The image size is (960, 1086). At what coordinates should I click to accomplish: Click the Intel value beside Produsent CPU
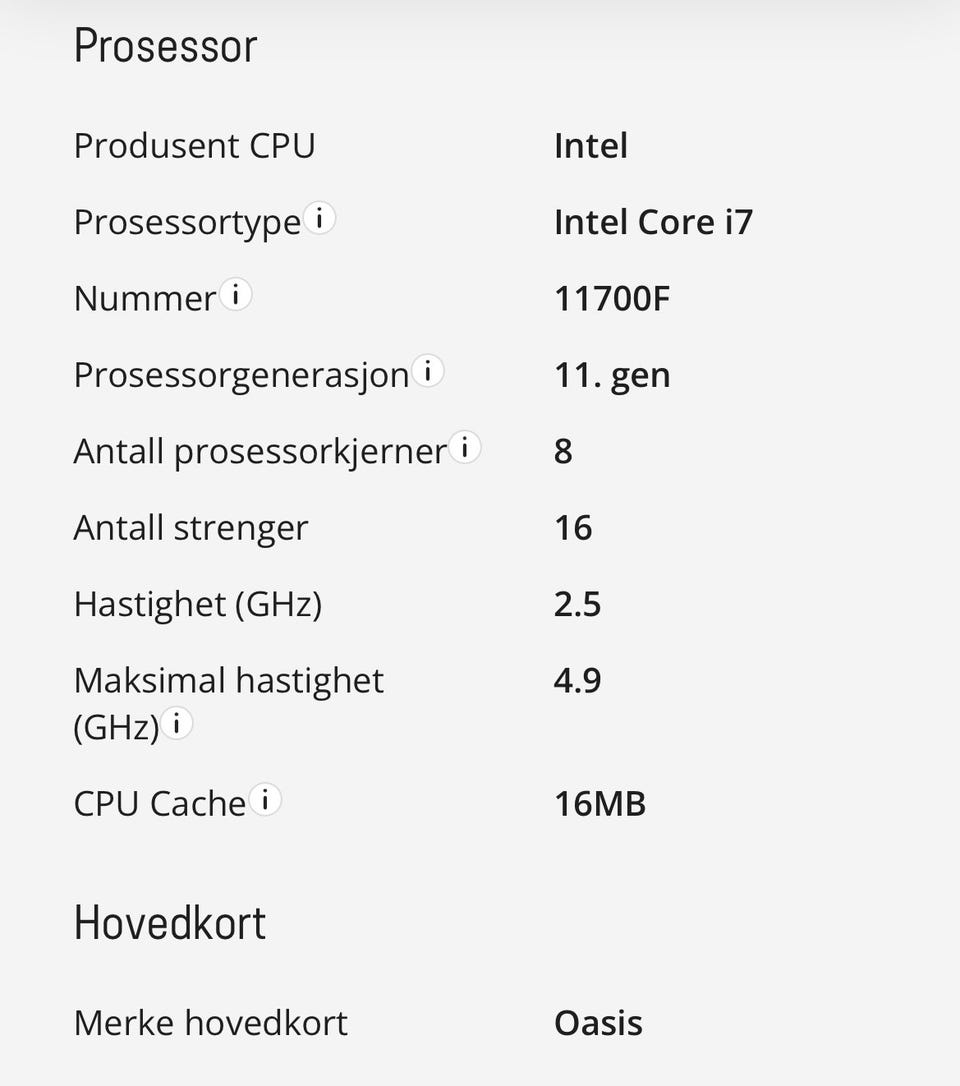(x=591, y=145)
